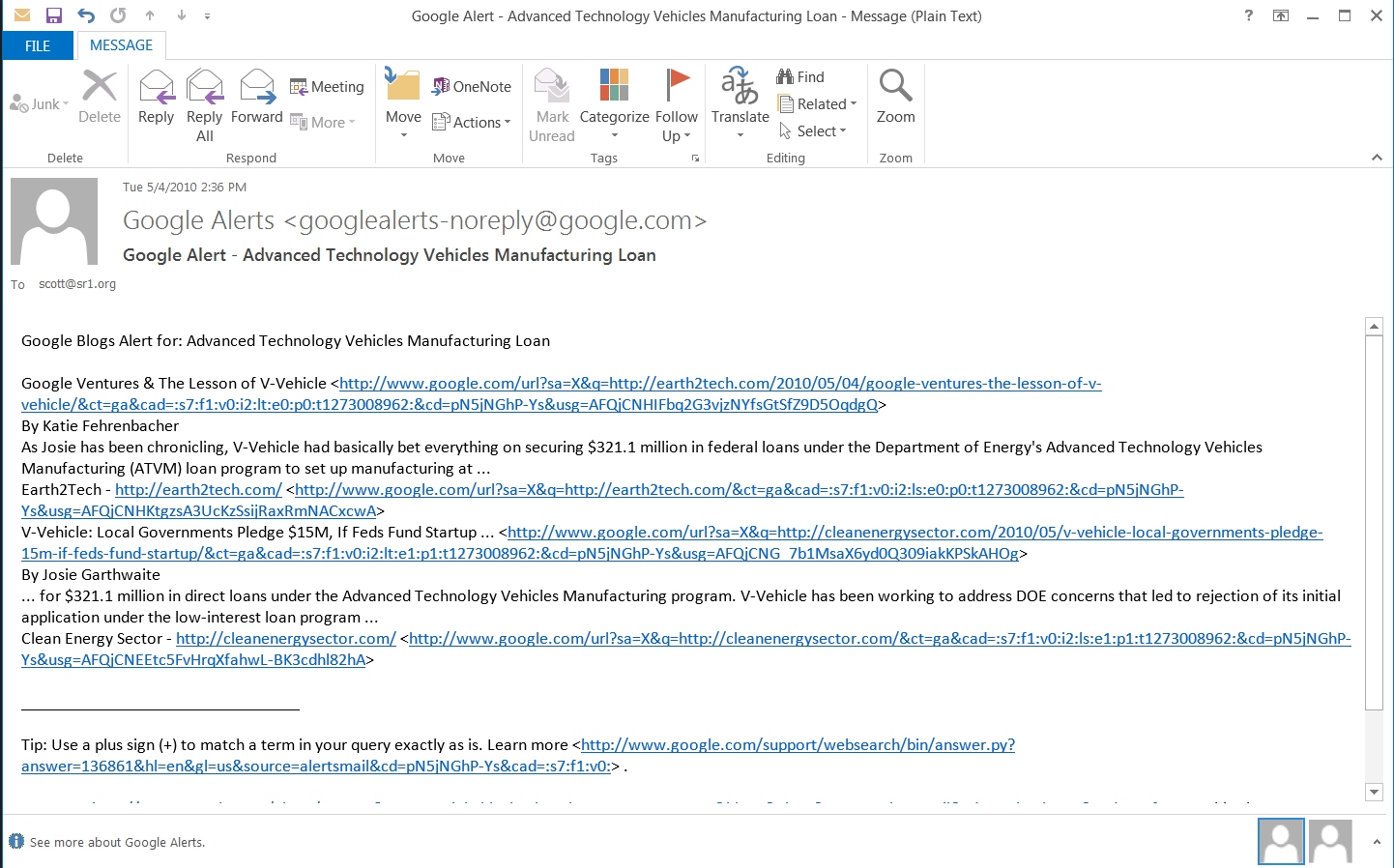Image resolution: width=1394 pixels, height=868 pixels.
Task: Click the info icon in the people pane
Action: tap(16, 842)
